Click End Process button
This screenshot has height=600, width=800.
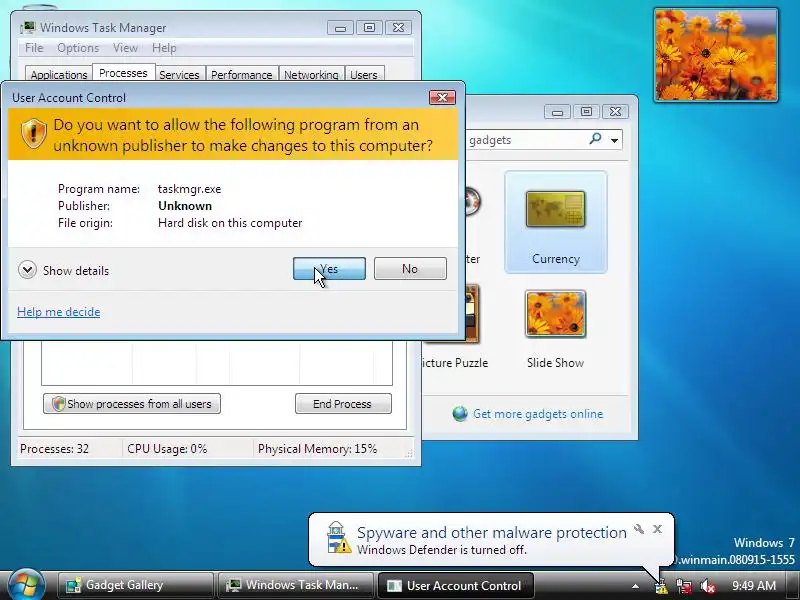[343, 404]
